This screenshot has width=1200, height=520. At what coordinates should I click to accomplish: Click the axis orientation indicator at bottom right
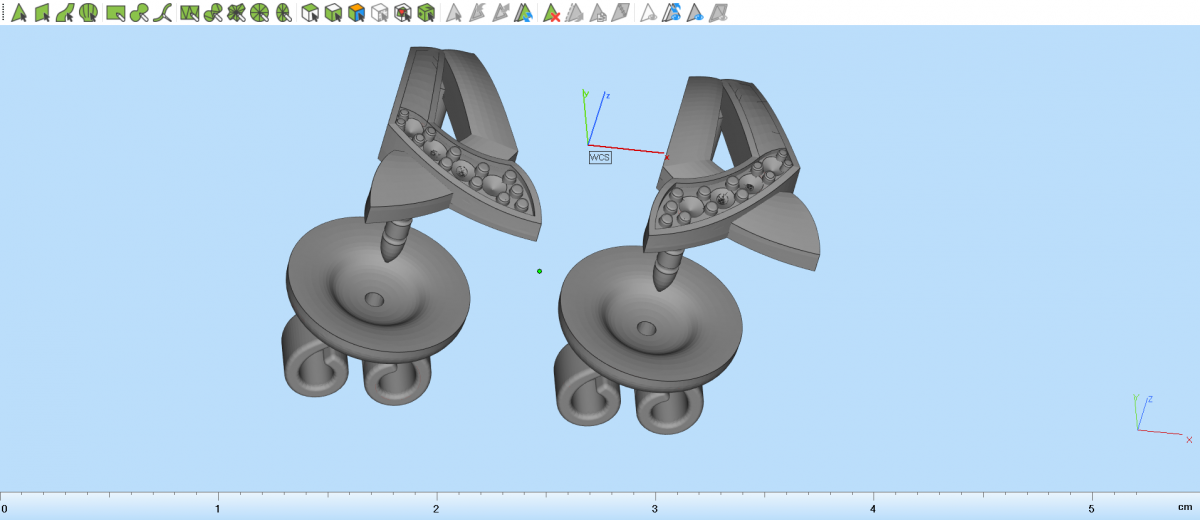(x=1151, y=418)
